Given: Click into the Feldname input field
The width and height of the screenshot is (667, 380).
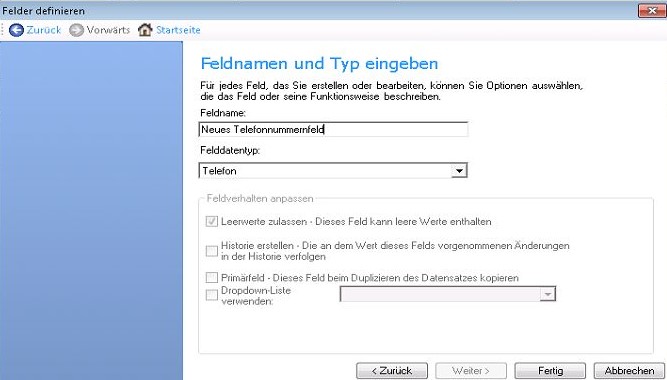Looking at the screenshot, I should (333, 129).
